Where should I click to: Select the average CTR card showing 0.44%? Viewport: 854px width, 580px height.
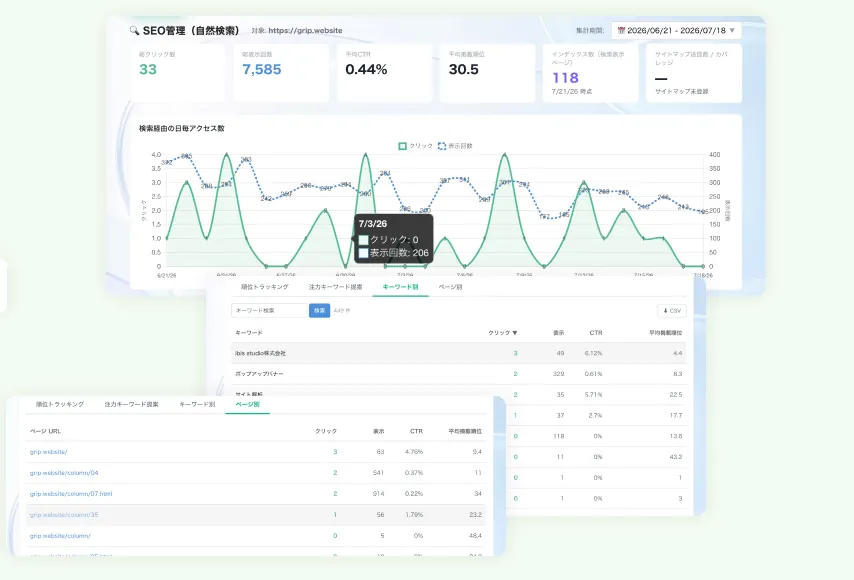(384, 73)
